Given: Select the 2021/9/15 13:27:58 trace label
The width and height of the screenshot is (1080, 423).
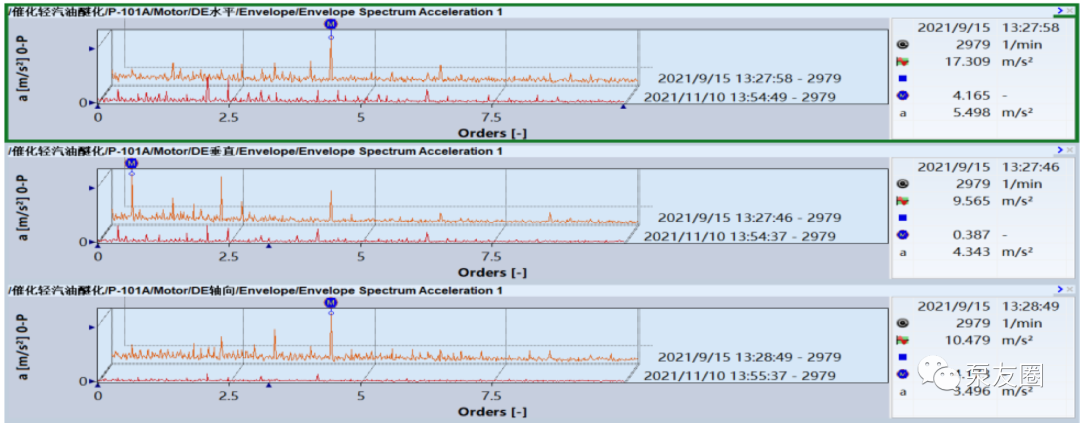Looking at the screenshot, I should [749, 78].
